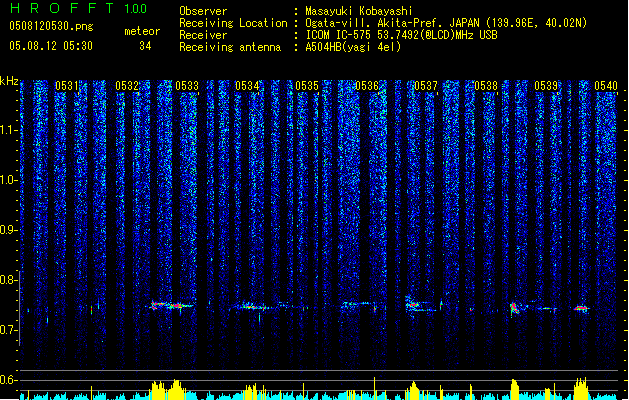Select the file name 0508120530.png
Screen dimensions: 629x400
[51, 26]
